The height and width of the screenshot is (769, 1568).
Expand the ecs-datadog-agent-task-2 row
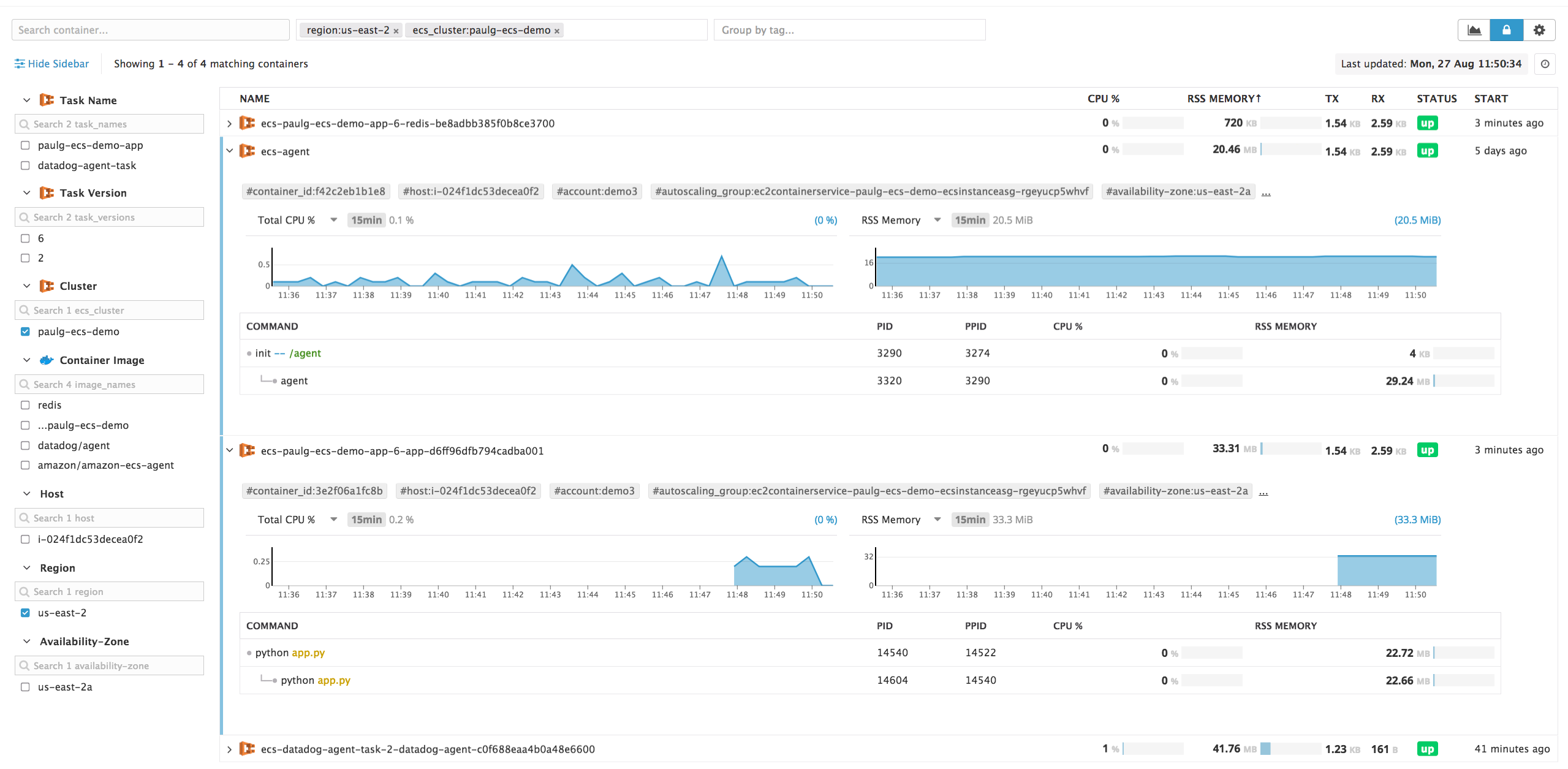coord(229,749)
